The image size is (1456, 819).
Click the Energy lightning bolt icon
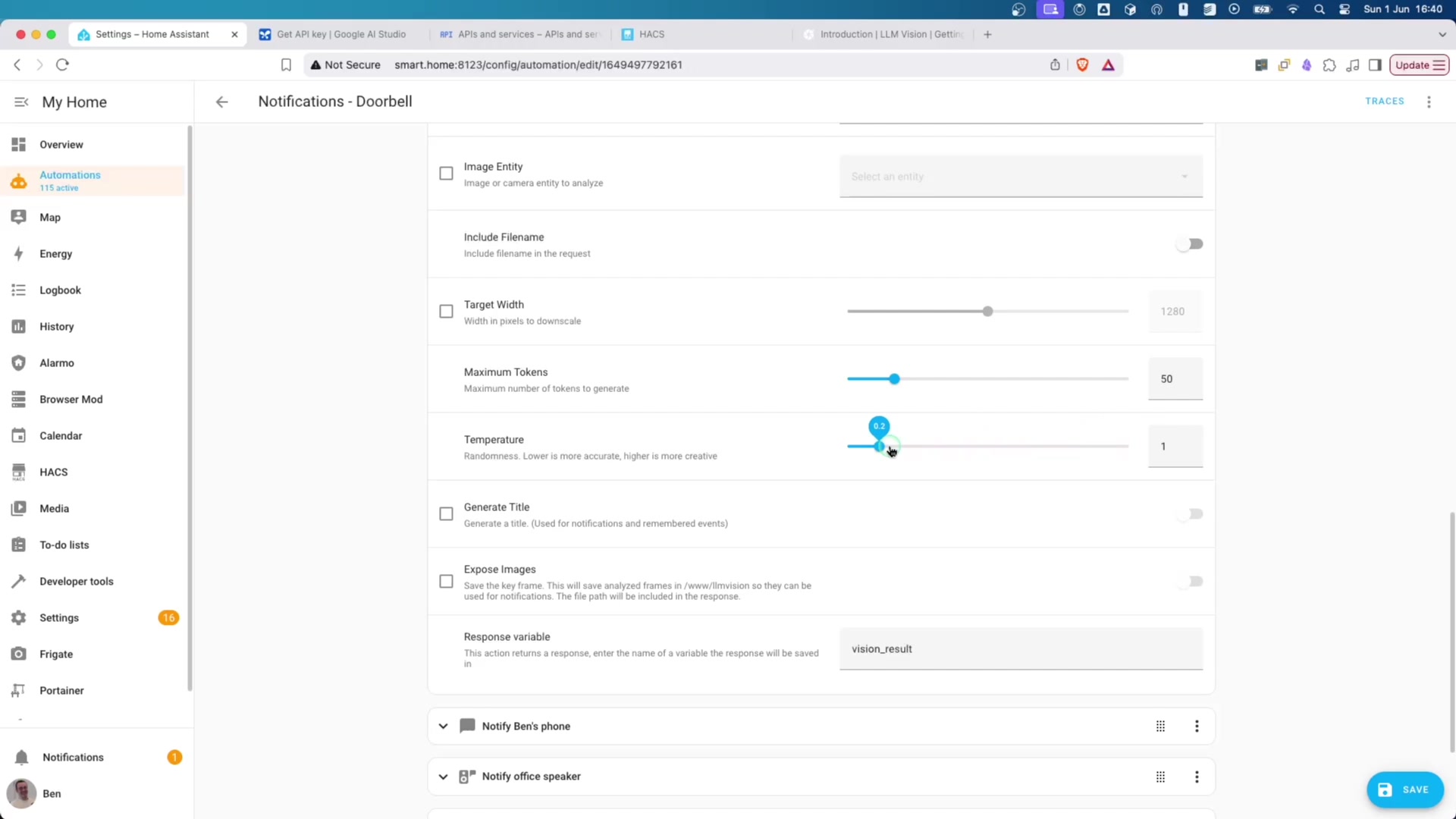coord(19,254)
